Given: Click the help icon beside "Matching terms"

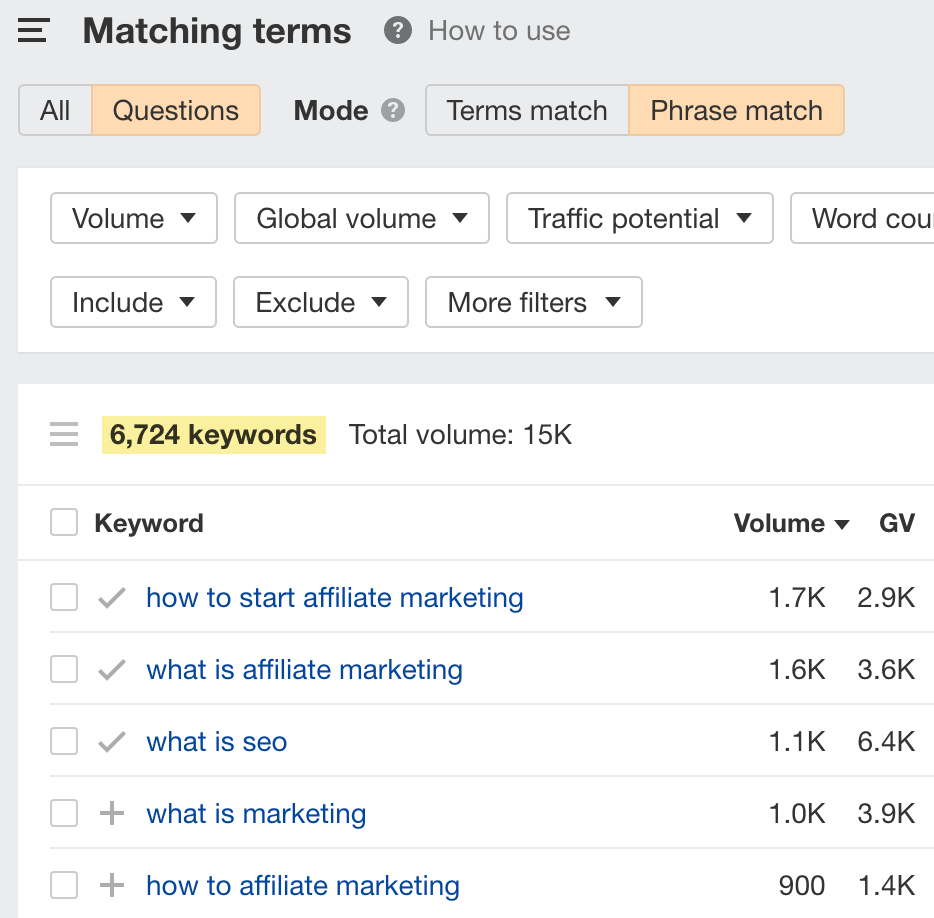Looking at the screenshot, I should pyautogui.click(x=396, y=31).
